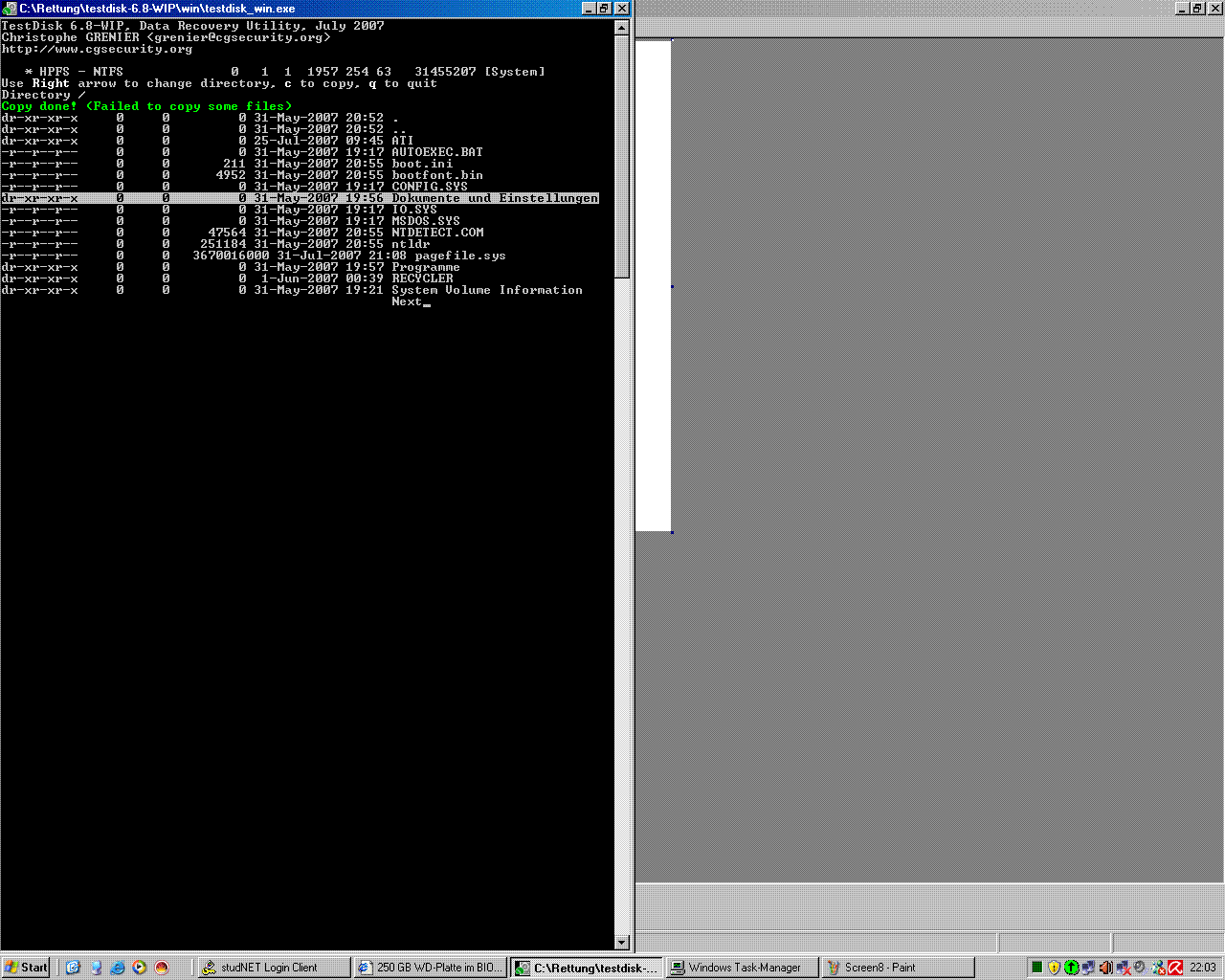Image resolution: width=1225 pixels, height=980 pixels.
Task: Select the testdisk taskbar button
Action: (586, 968)
